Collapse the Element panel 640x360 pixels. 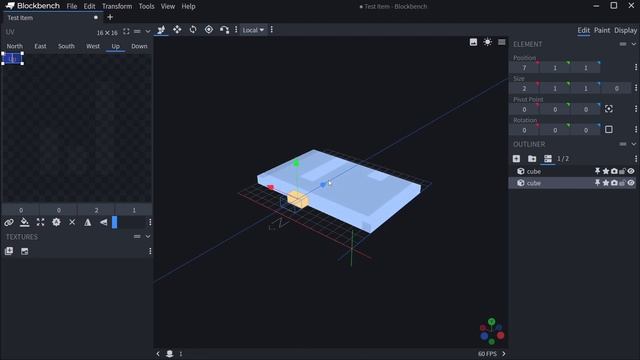[633, 44]
